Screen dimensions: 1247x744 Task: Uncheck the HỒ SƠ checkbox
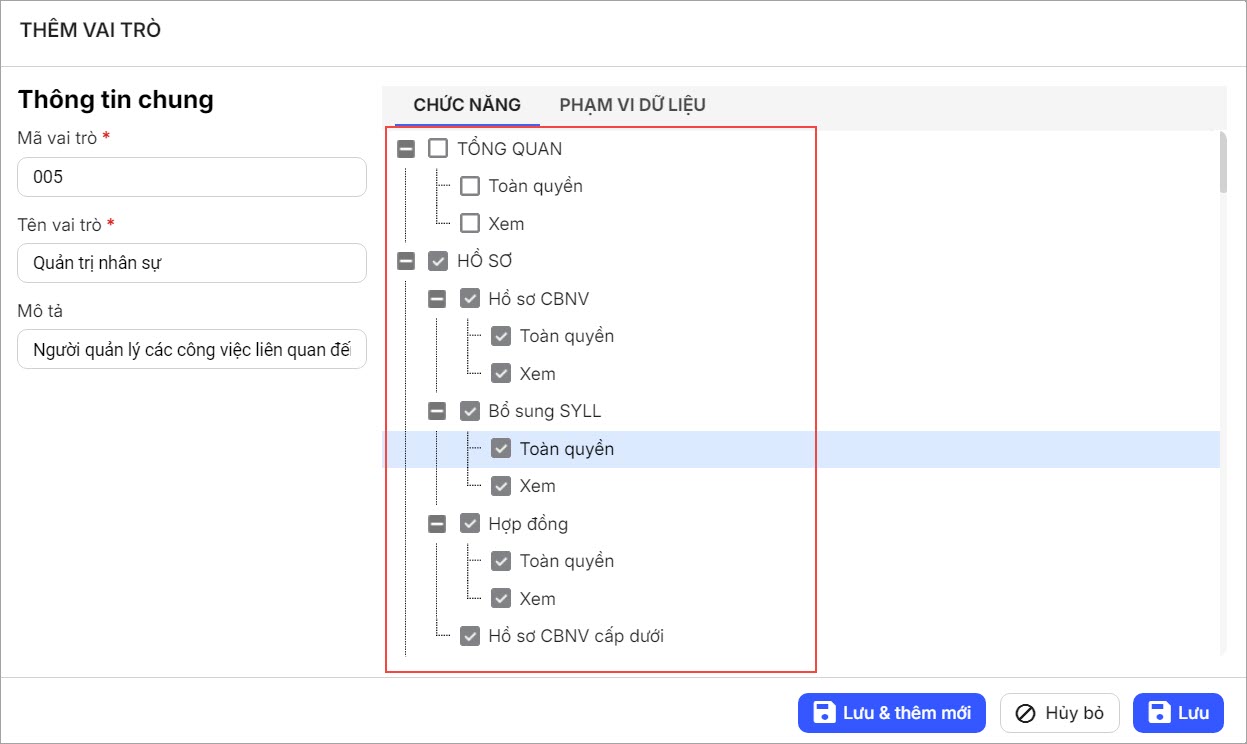[x=438, y=261]
